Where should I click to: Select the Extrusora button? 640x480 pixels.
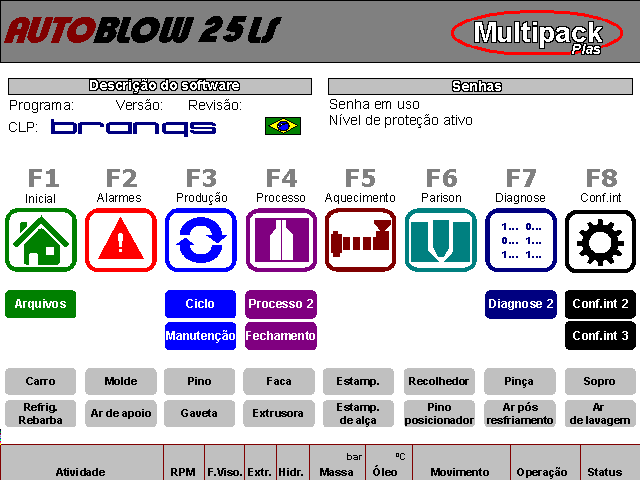(x=279, y=413)
